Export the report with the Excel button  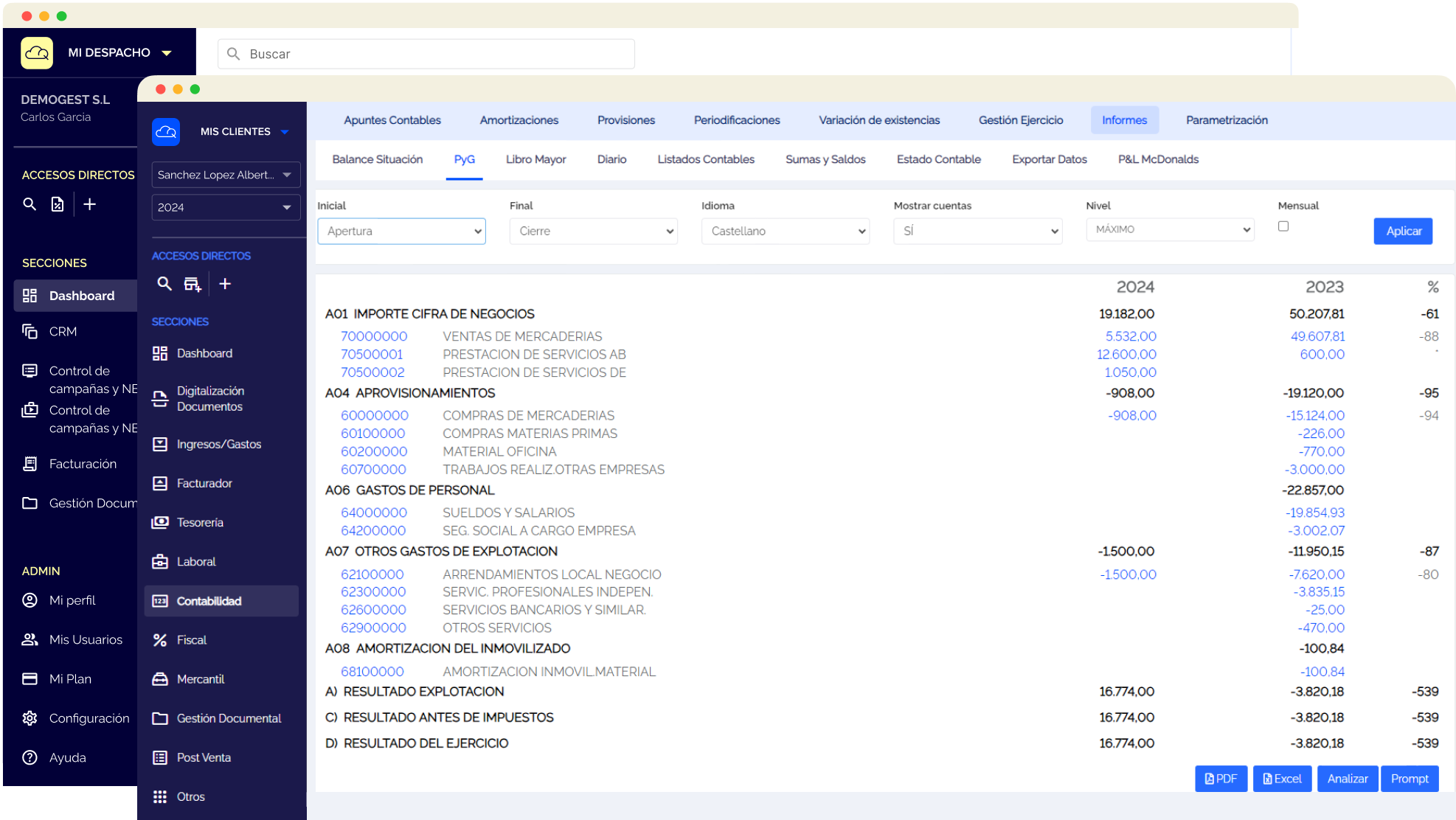click(x=1282, y=779)
